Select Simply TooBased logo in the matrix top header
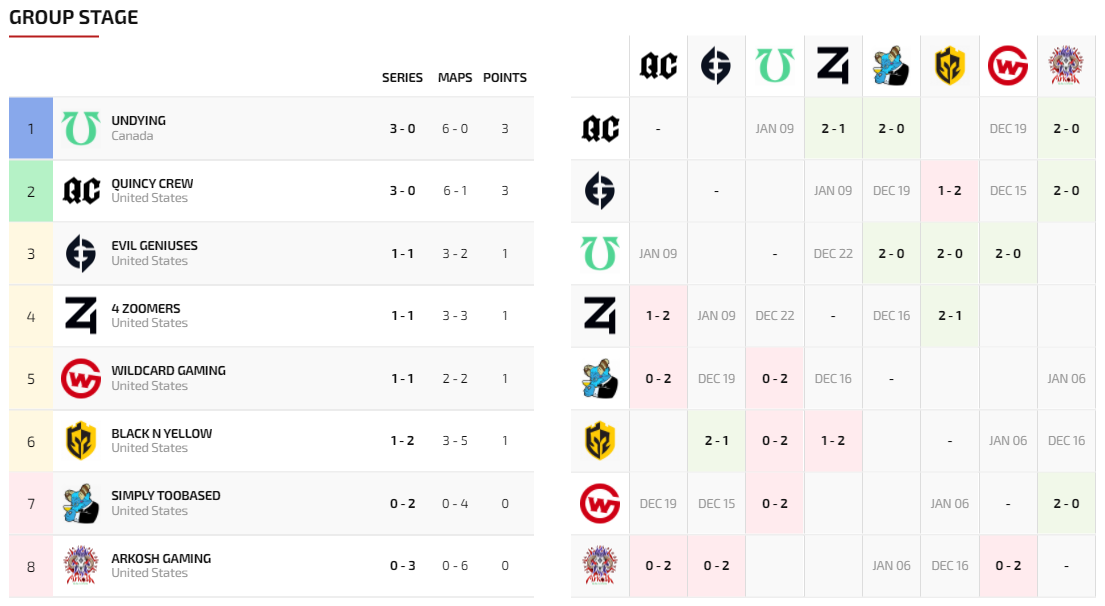1105x606 pixels. [891, 66]
